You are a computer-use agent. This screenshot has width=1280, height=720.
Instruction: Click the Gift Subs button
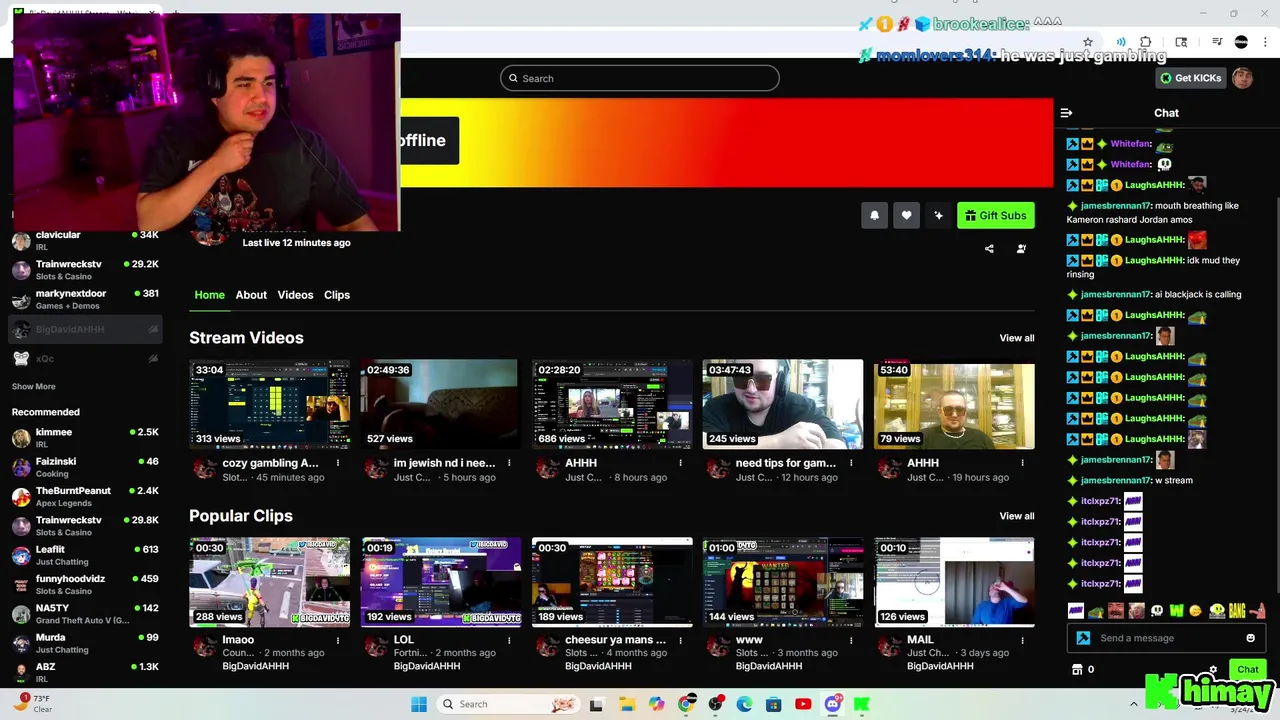coord(996,215)
